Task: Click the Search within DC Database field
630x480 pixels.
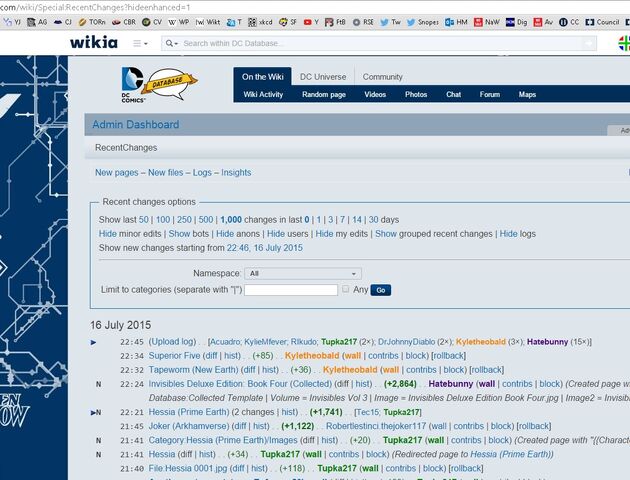Action: click(x=380, y=43)
